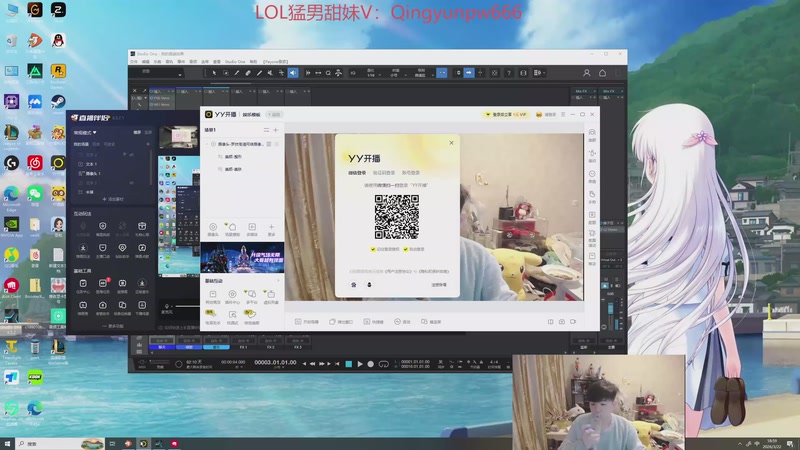Select the Range tool in Studio One toolbar

[226, 73]
